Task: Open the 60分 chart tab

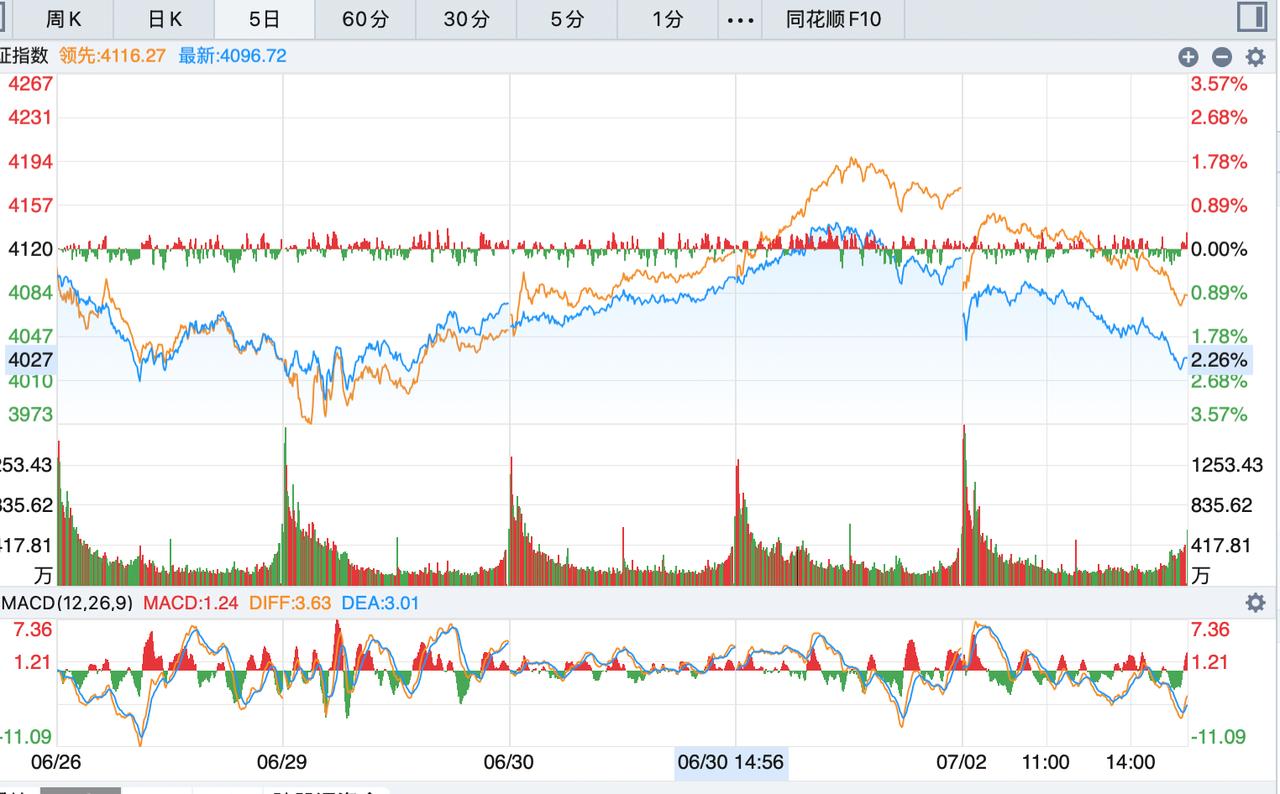Action: [365, 19]
